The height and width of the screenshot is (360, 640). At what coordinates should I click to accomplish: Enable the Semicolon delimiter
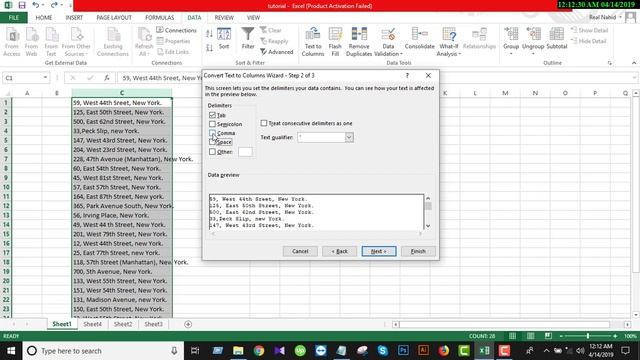pyautogui.click(x=212, y=124)
